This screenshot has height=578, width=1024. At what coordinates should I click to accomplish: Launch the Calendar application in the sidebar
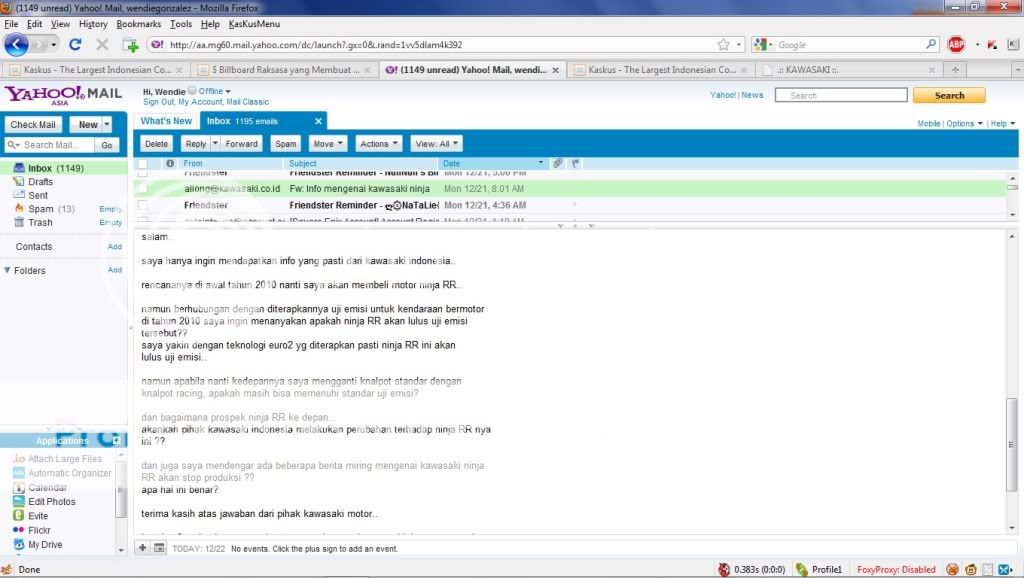40,487
